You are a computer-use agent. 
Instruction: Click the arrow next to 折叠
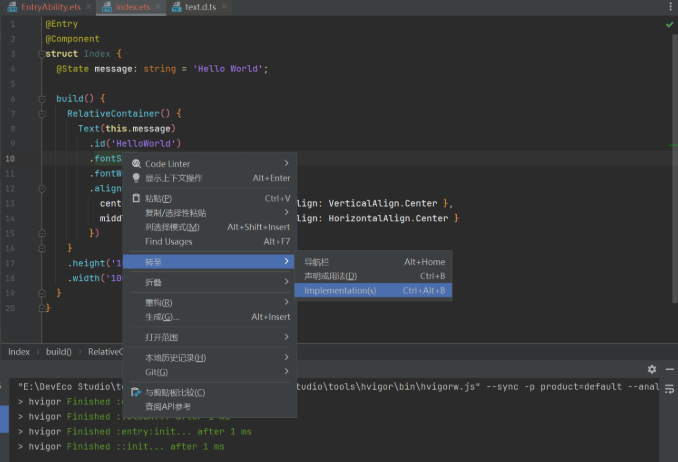click(x=286, y=281)
